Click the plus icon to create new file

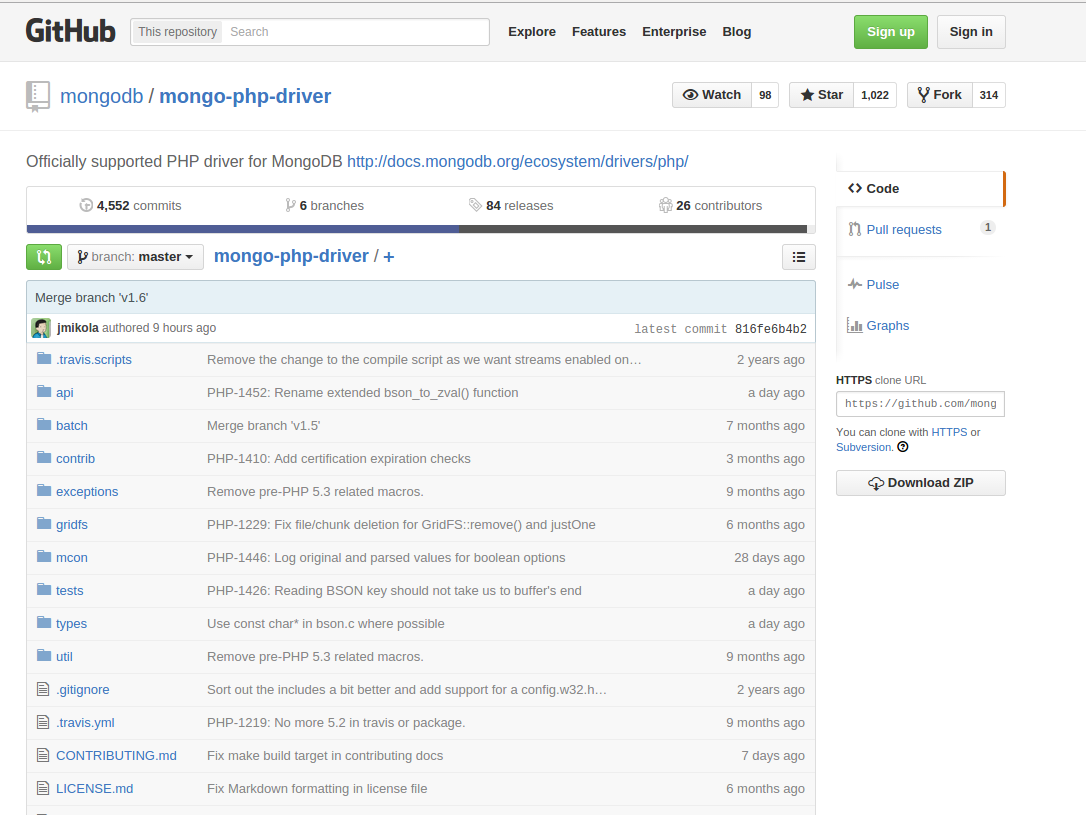[389, 257]
